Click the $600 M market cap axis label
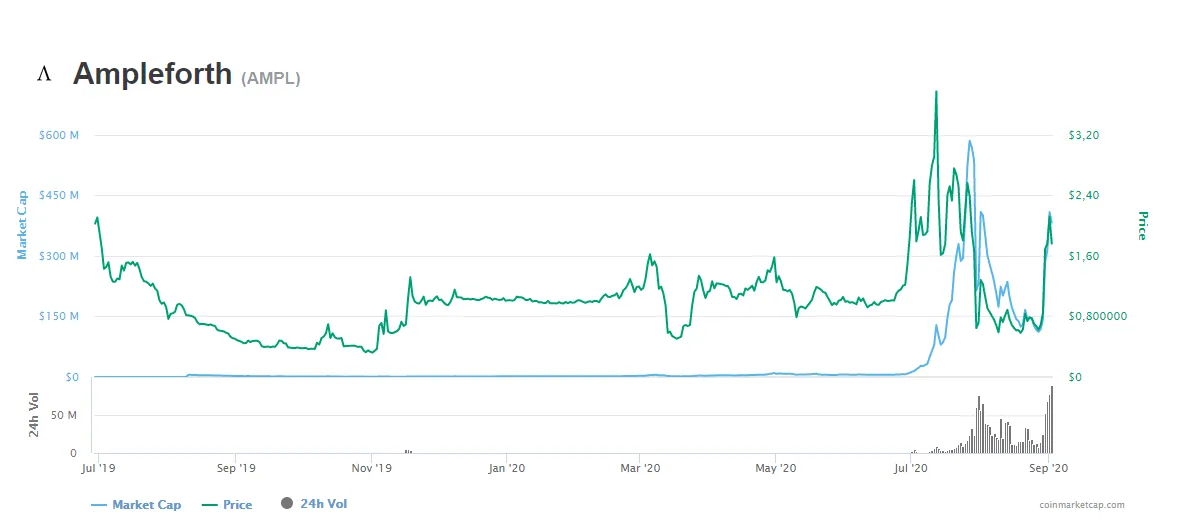 [x=59, y=136]
